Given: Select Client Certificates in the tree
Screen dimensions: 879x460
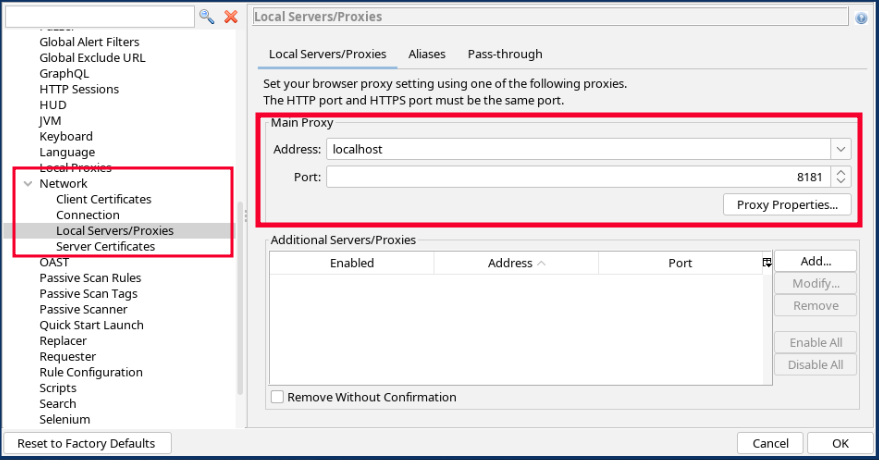Looking at the screenshot, I should click(104, 199).
